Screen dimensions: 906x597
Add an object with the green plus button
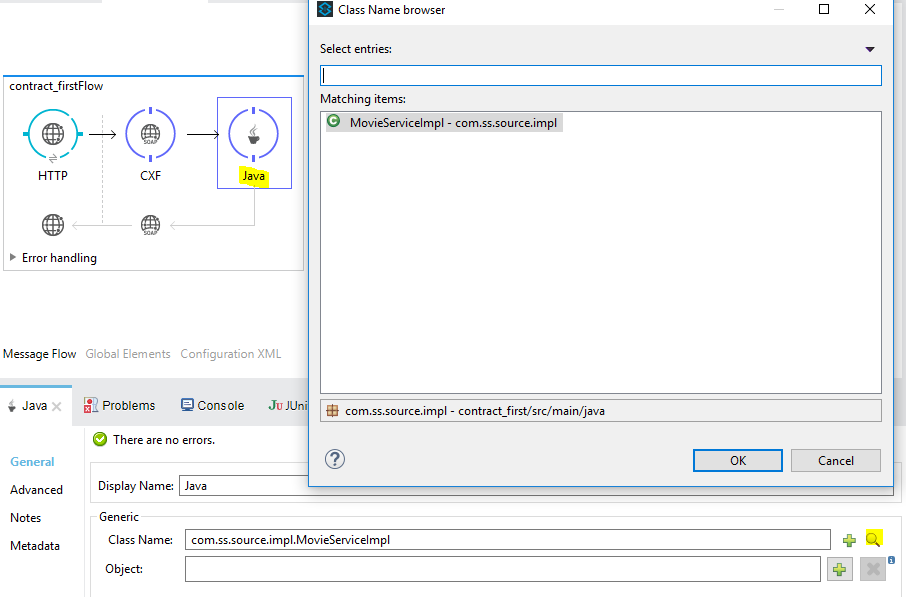[x=840, y=569]
